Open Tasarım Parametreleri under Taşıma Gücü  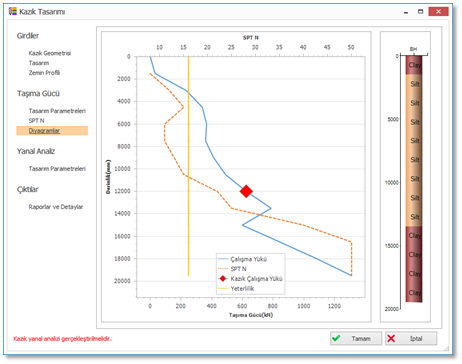[57, 111]
